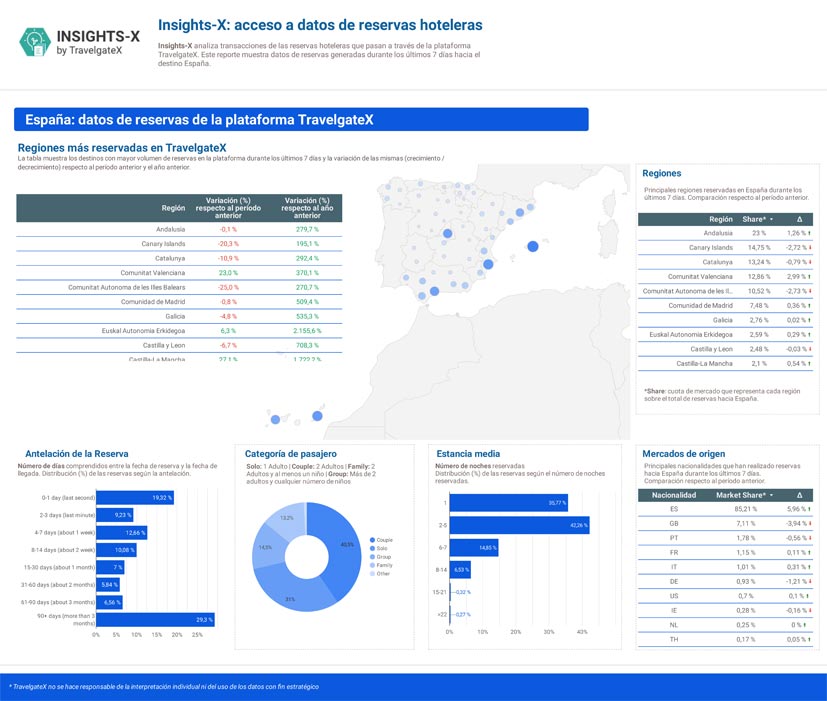The image size is (827, 701).
Task: Click the Madrid bubble on the map
Action: (x=447, y=233)
